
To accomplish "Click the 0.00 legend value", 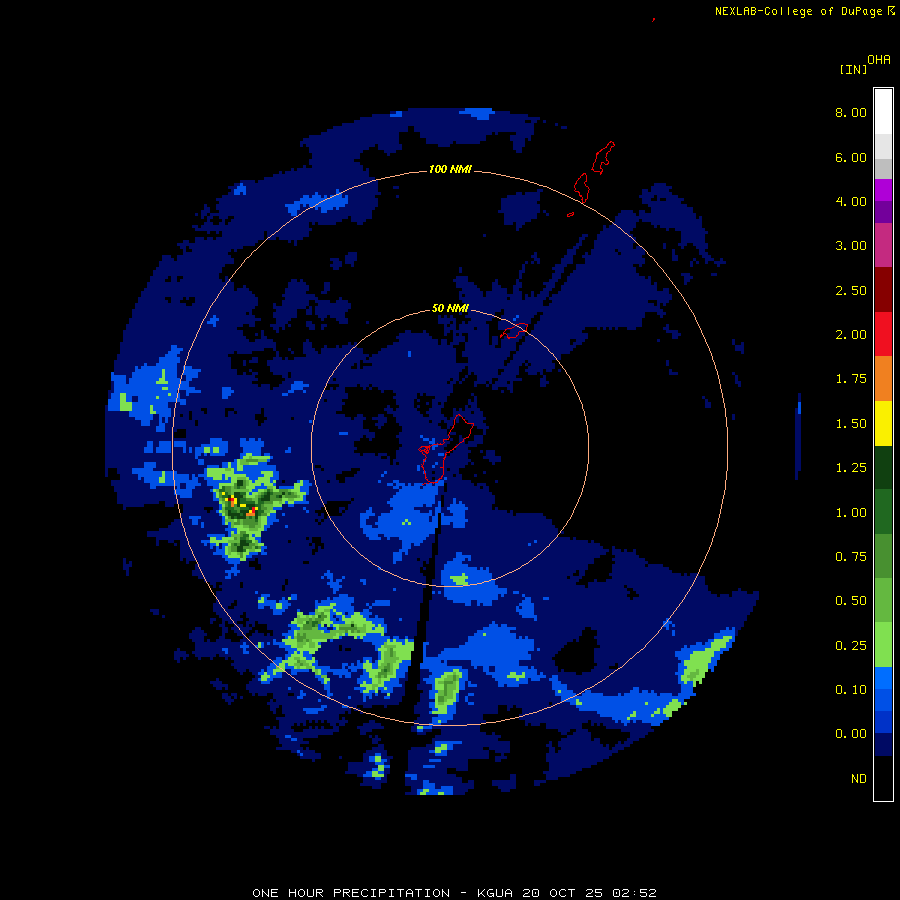I will pos(851,734).
